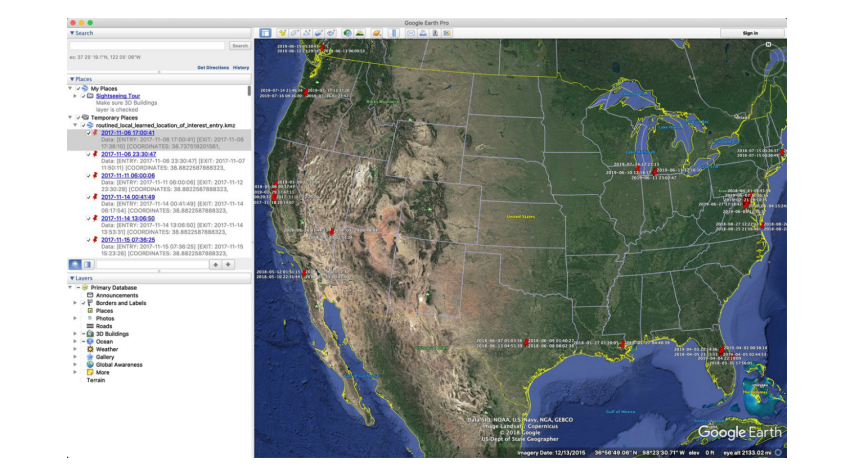The height and width of the screenshot is (468, 852).
Task: Click the move-up arrow below the Places list
Action: (216, 265)
